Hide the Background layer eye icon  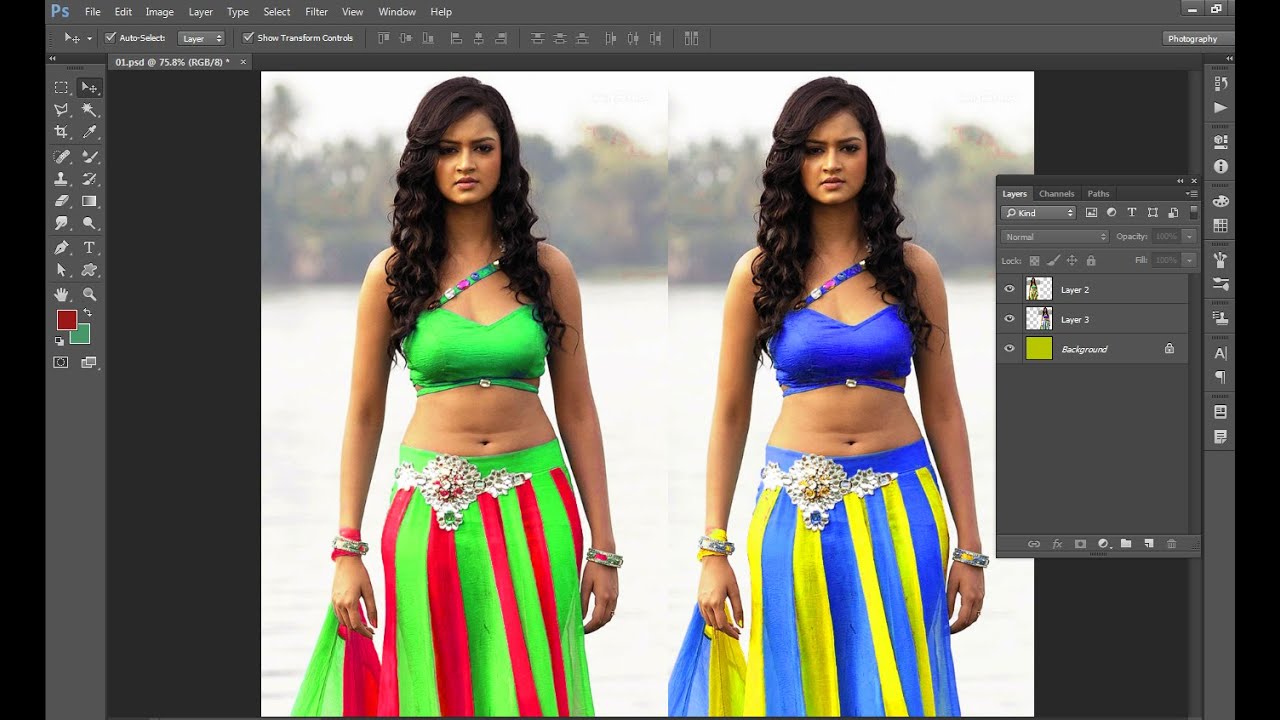[x=1009, y=349]
